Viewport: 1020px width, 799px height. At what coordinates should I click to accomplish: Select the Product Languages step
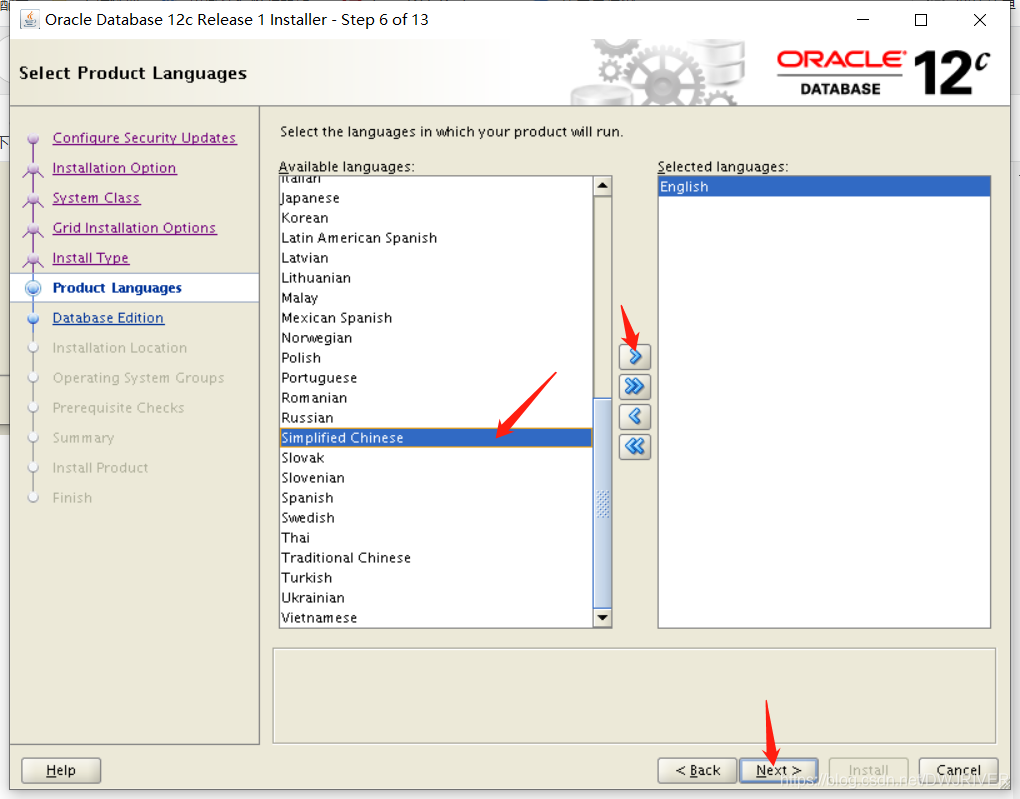tap(117, 288)
